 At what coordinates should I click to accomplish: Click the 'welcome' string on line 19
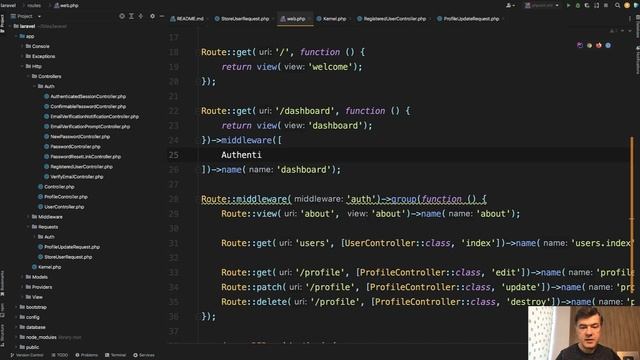tap(330, 67)
